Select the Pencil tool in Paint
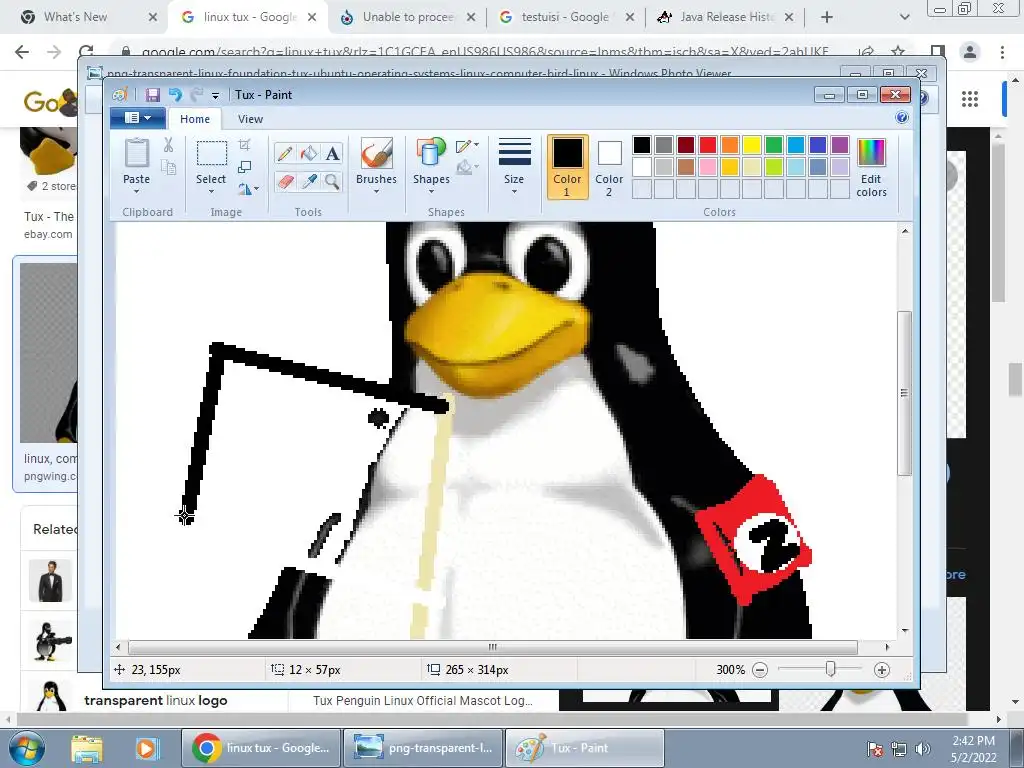Image resolution: width=1024 pixels, height=768 pixels. click(x=285, y=153)
